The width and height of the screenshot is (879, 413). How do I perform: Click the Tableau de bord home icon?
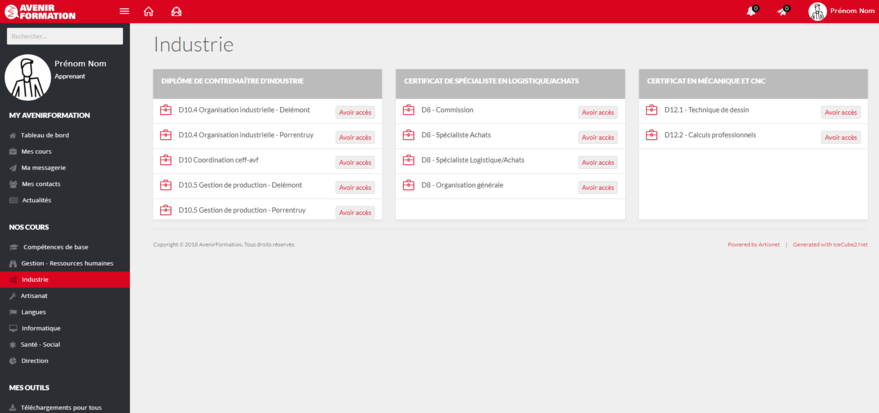(13, 135)
